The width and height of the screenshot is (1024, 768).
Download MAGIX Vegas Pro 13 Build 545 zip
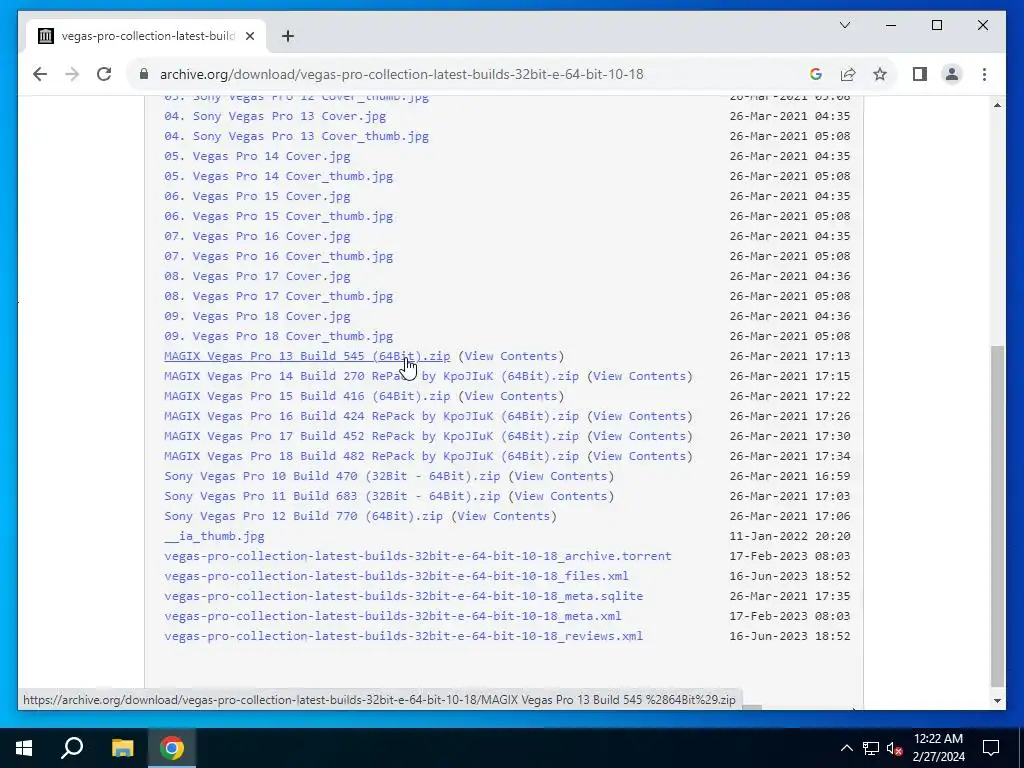[307, 356]
